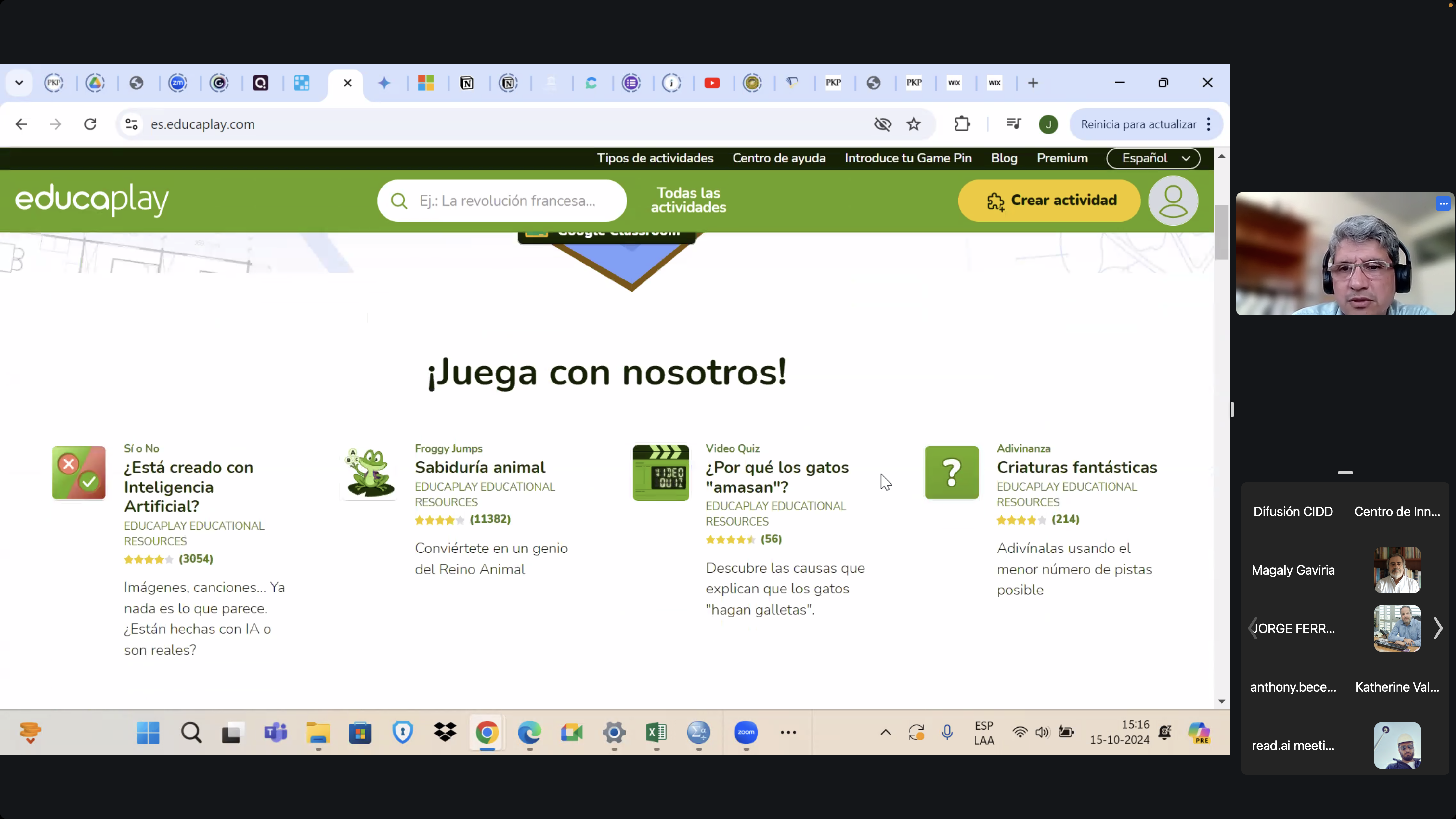Screen dimensions: 1456x819
Task: Open Excel from the taskbar
Action: point(656,733)
